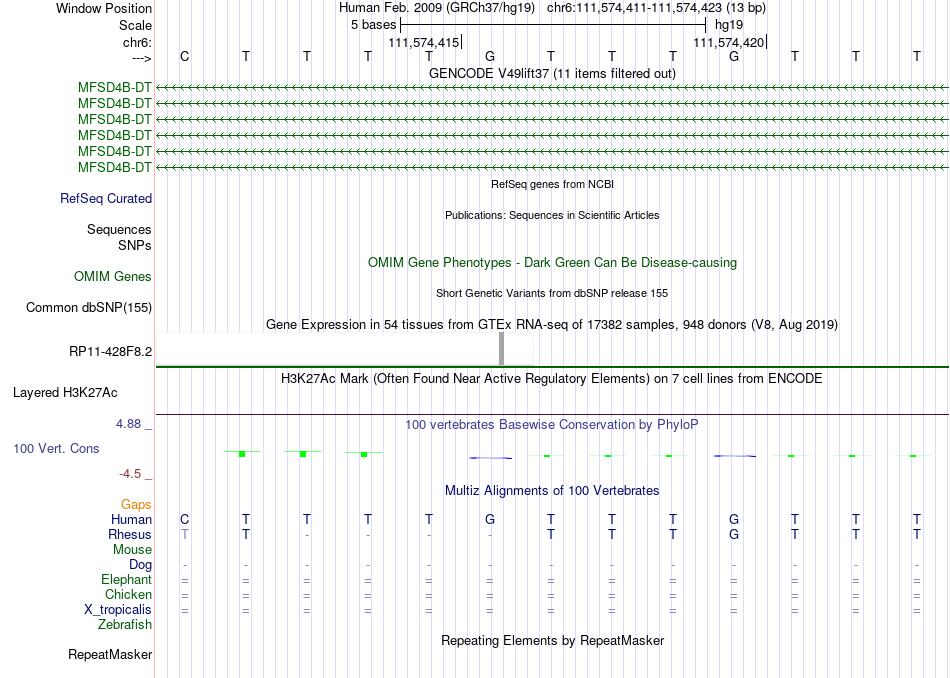Select the Human species row label
This screenshot has height=678, width=950.
tap(131, 519)
